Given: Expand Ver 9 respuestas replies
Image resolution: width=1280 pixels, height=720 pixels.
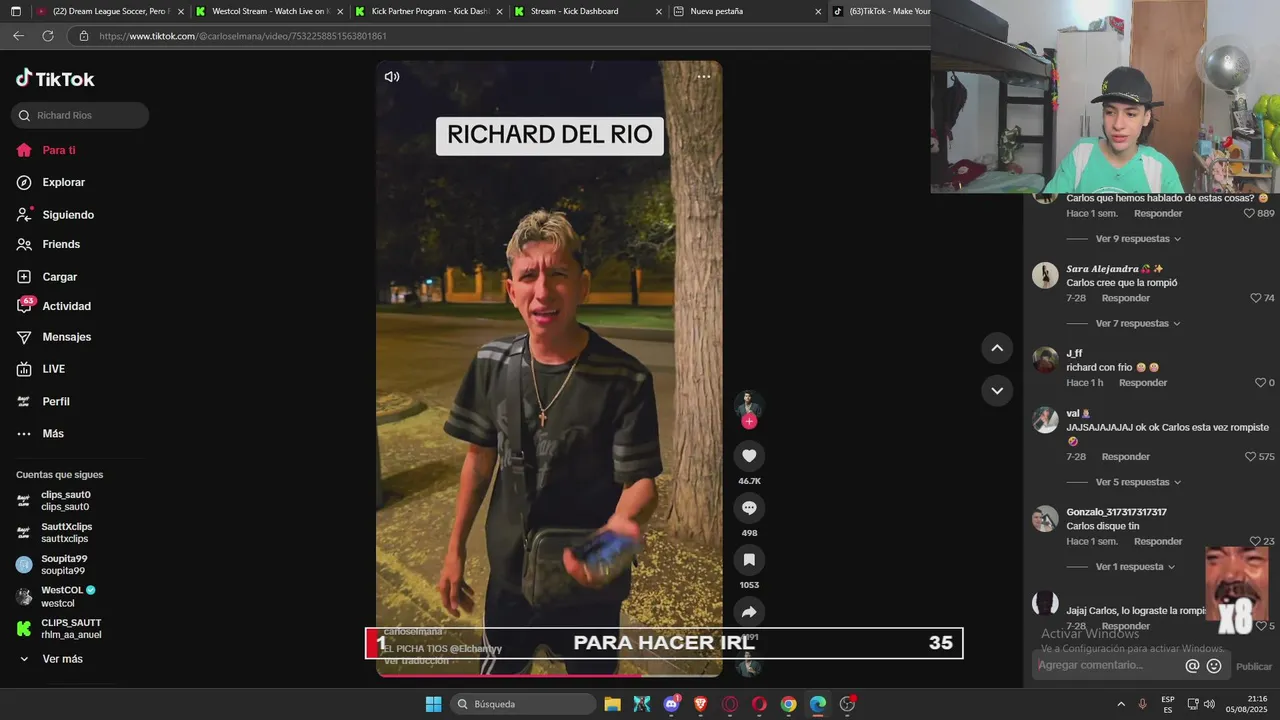Looking at the screenshot, I should (1138, 239).
